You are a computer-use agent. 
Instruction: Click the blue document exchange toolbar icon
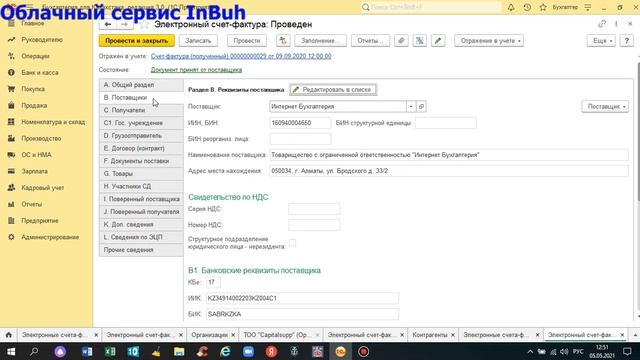point(420,40)
